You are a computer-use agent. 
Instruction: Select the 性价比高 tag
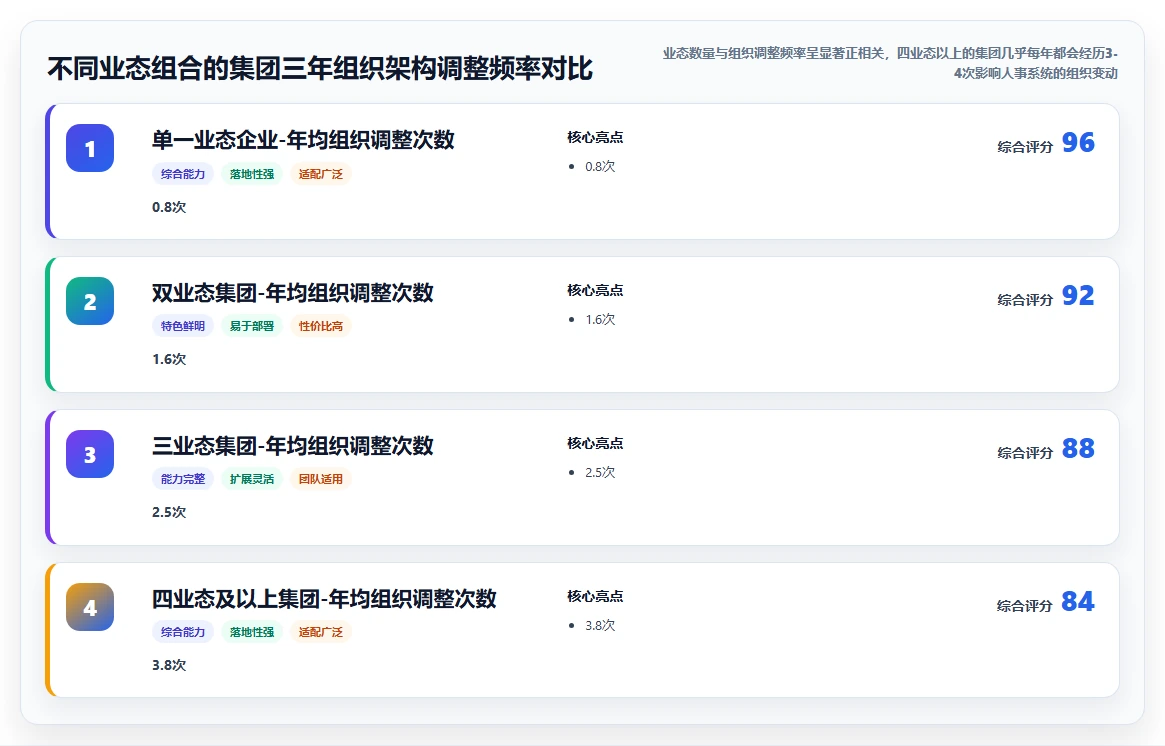[321, 326]
